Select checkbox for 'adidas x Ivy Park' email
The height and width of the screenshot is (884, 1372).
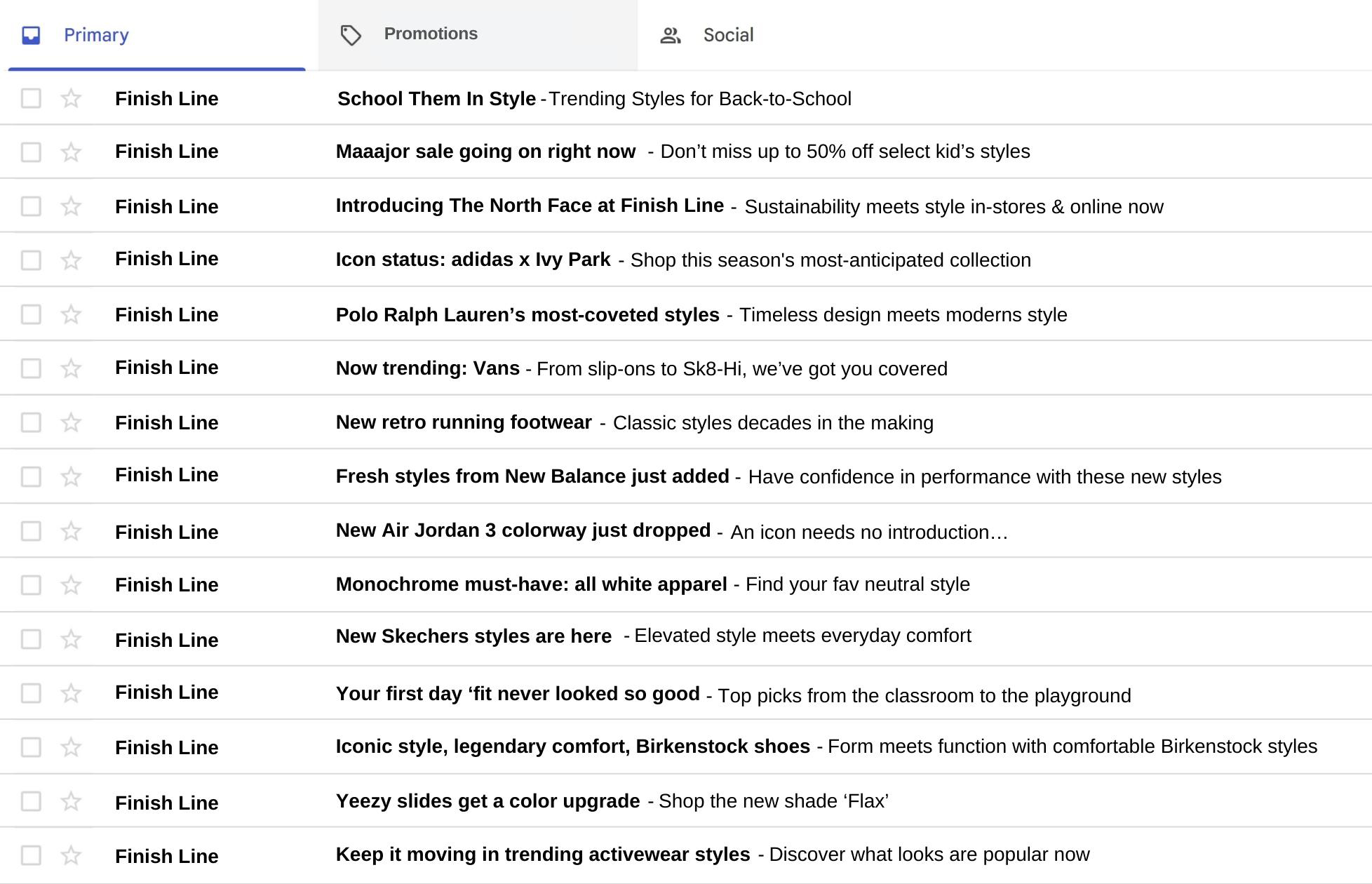31,260
